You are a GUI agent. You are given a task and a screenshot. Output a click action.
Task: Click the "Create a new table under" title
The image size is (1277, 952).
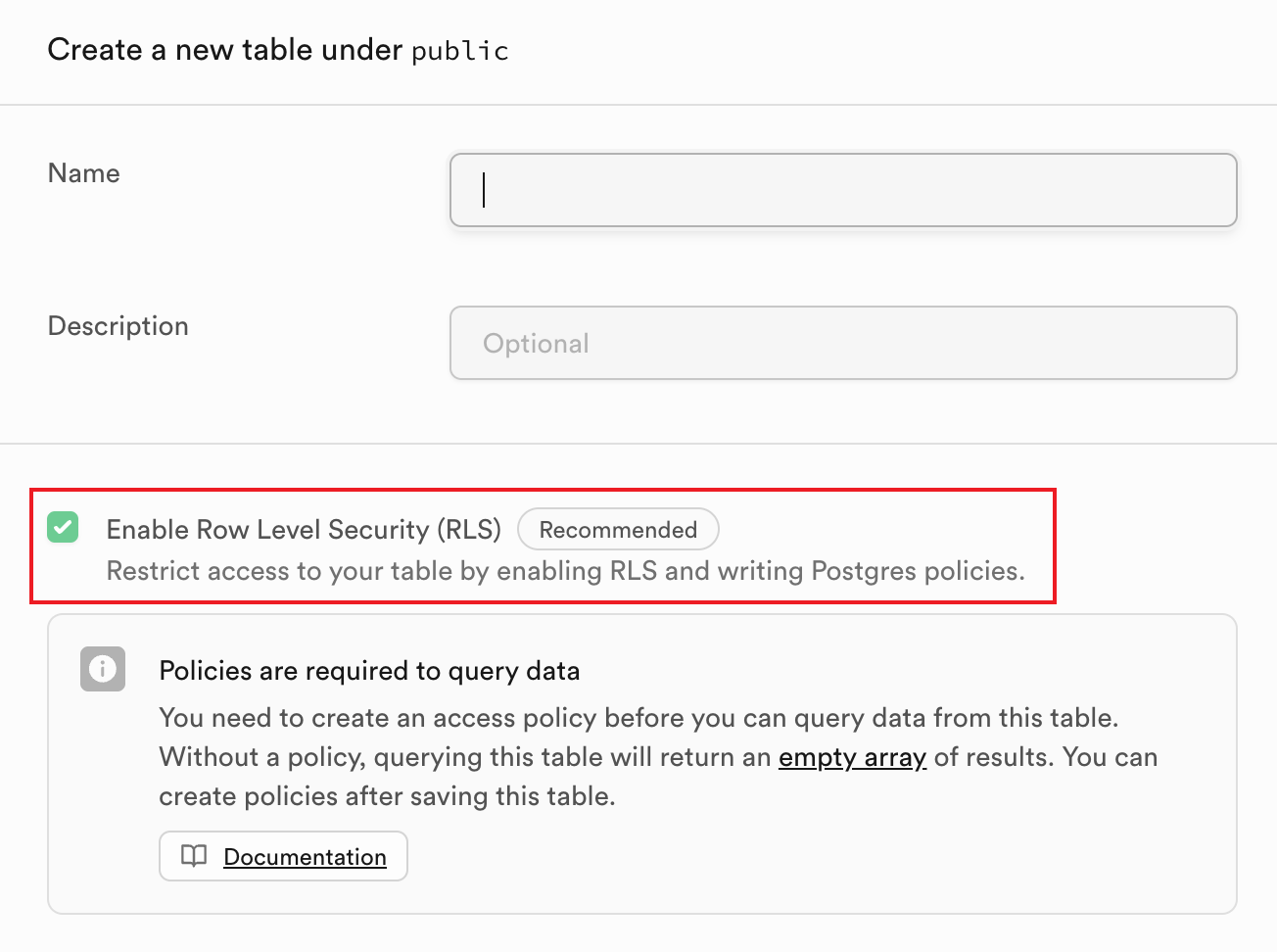coord(224,50)
